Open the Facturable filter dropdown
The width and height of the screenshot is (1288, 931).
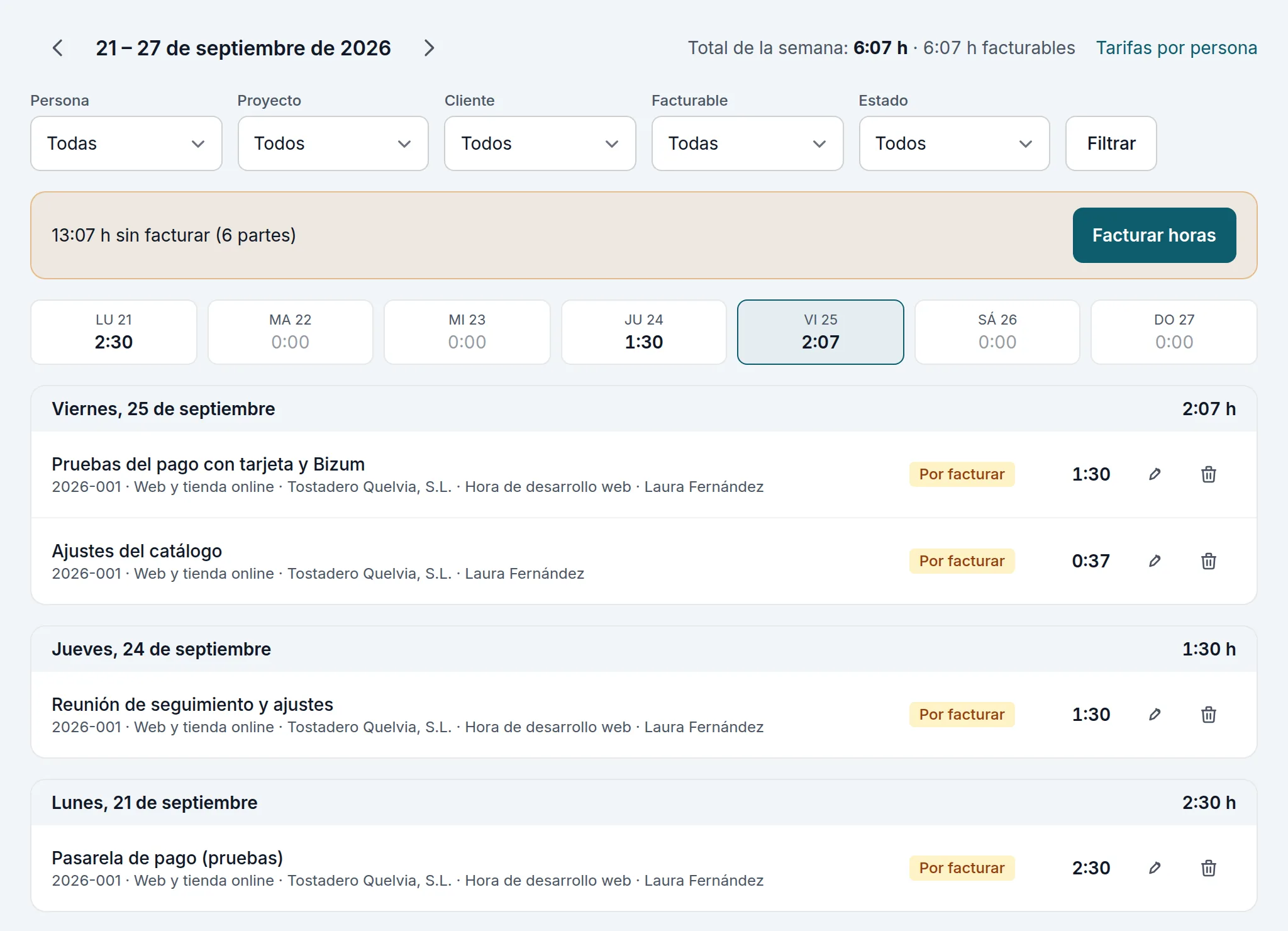coord(747,143)
